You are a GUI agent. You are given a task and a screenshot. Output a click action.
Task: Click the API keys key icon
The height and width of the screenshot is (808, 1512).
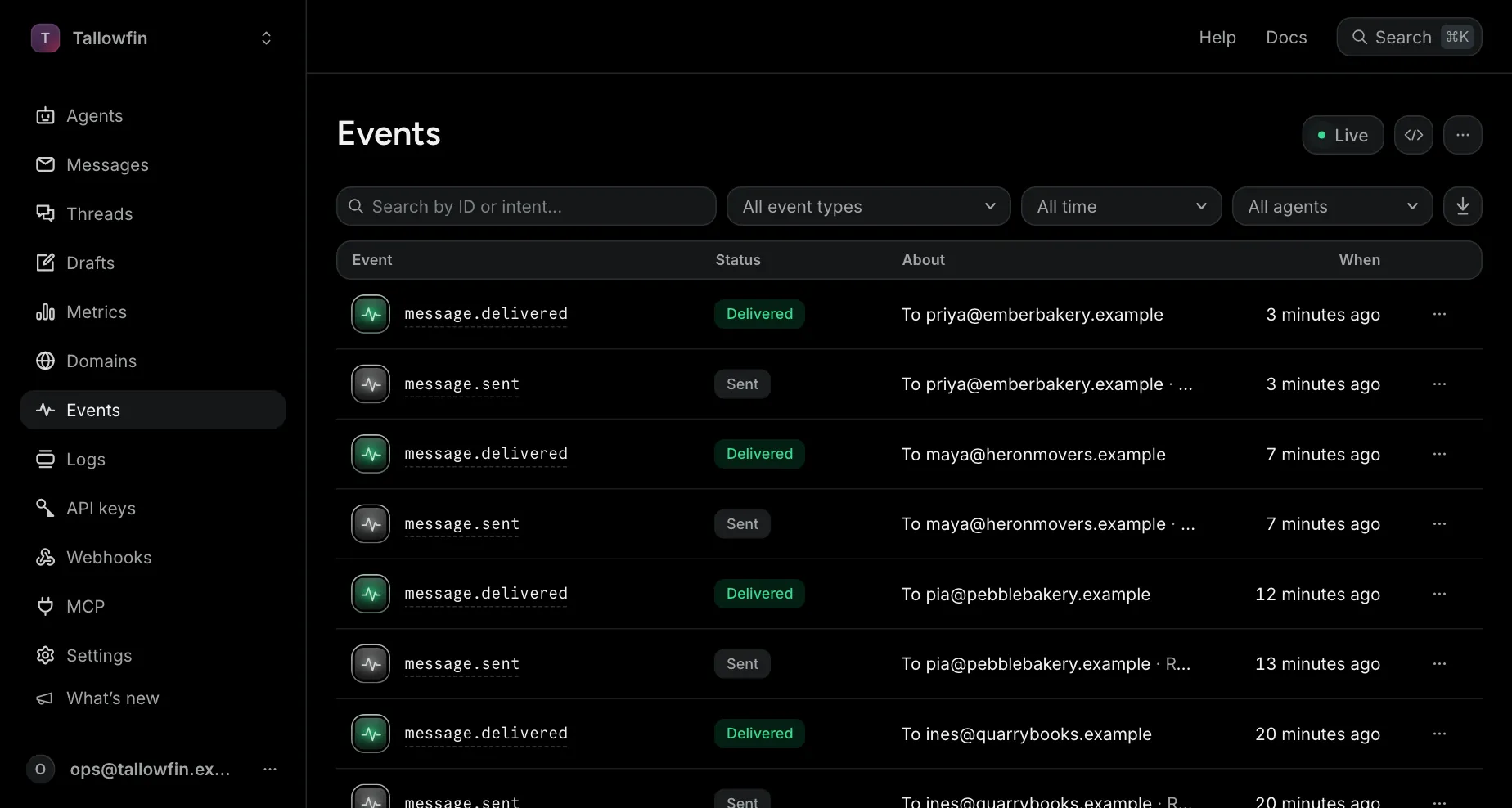[x=45, y=509]
